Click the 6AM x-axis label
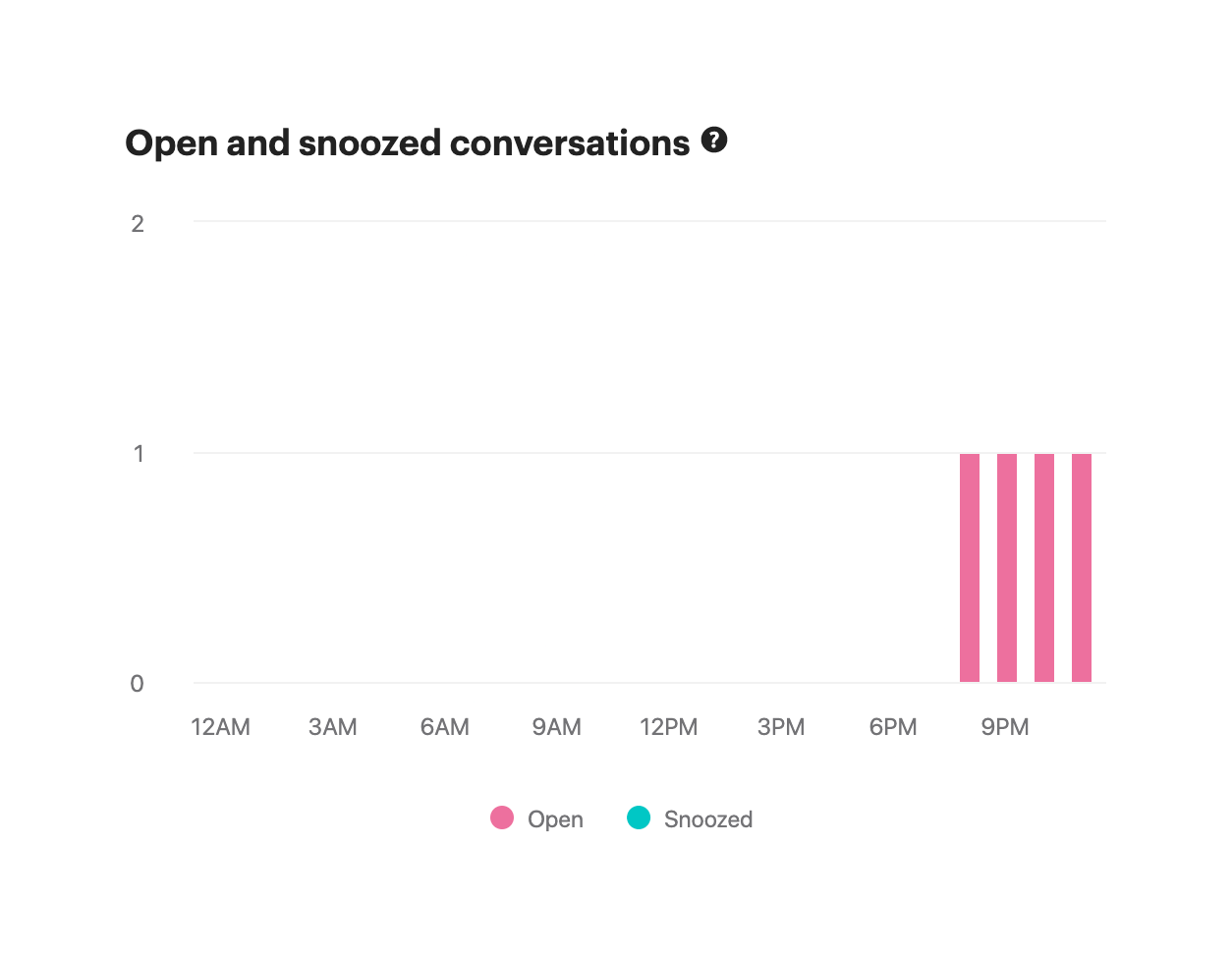Viewport: 1232px width, 958px height. [445, 727]
